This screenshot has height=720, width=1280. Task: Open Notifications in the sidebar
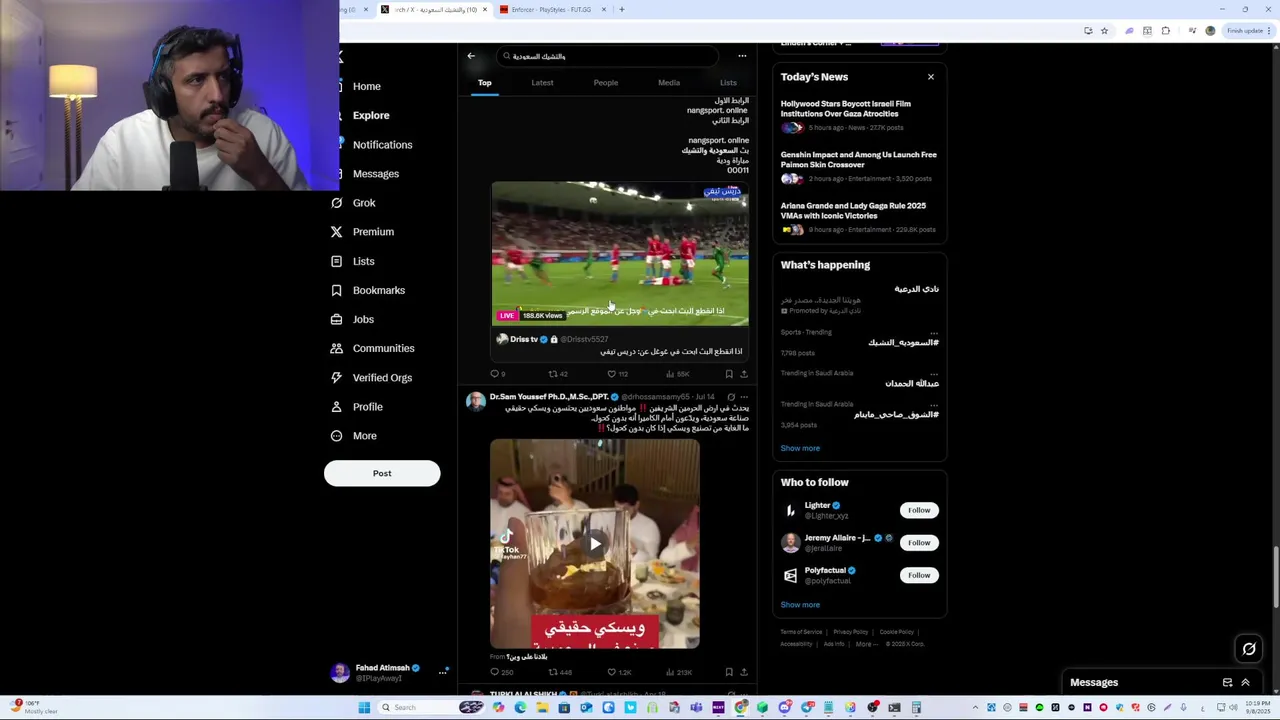382,145
